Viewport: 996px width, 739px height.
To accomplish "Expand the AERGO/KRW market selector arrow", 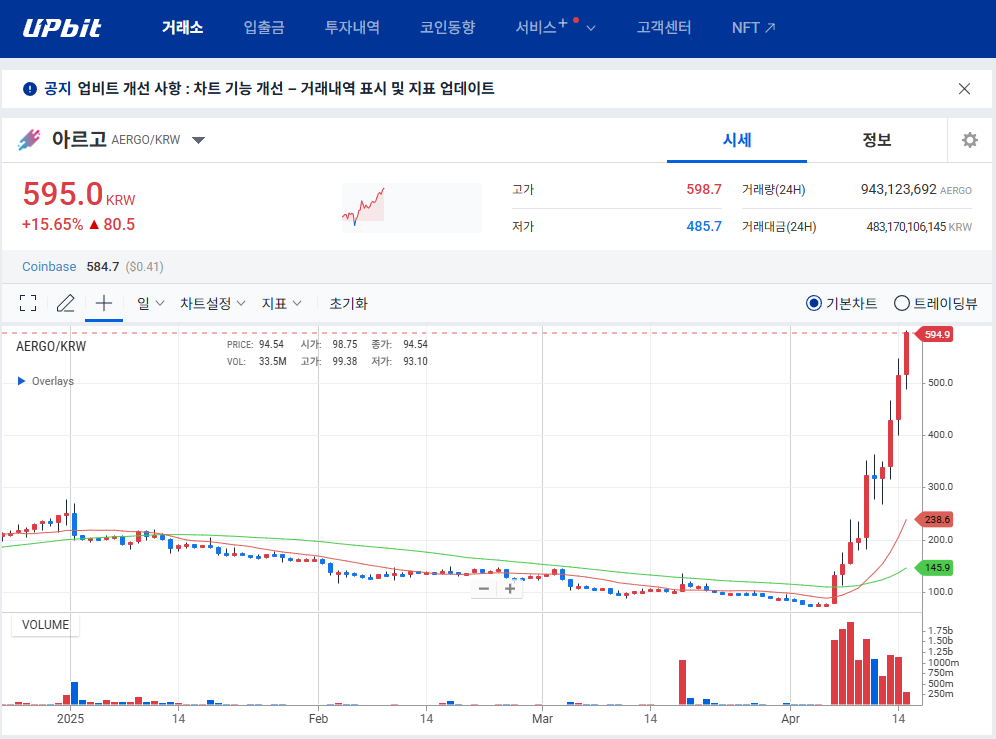I will 199,140.
